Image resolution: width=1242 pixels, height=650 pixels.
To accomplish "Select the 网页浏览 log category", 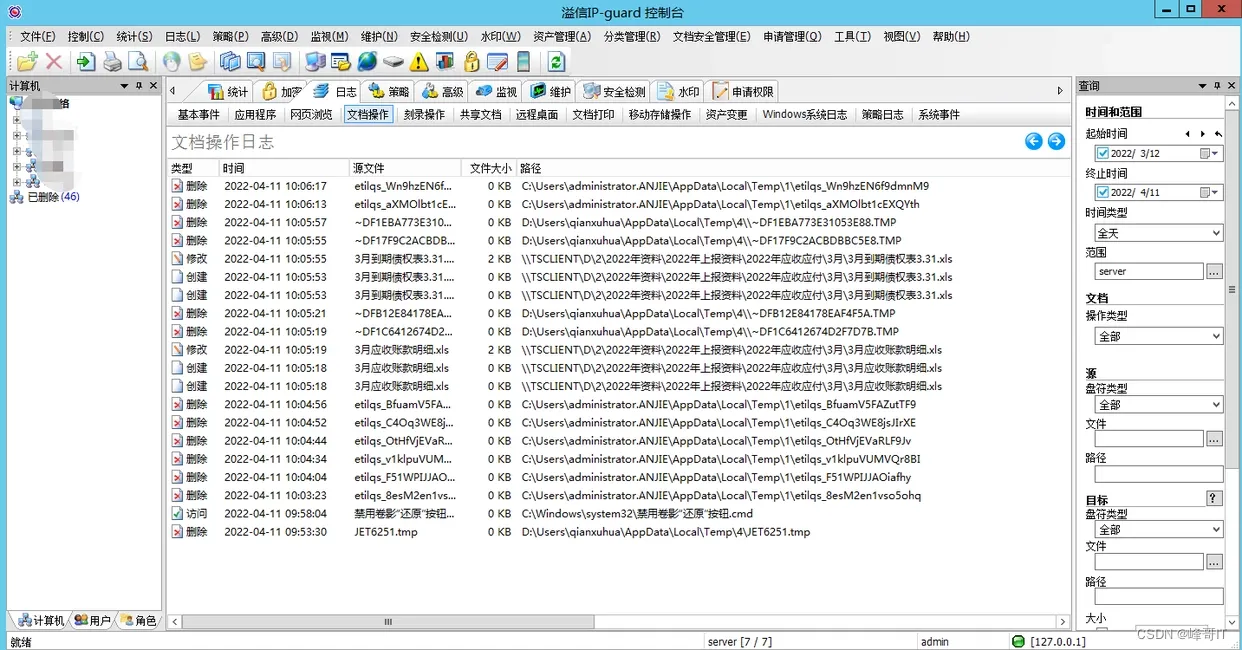I will tap(311, 115).
